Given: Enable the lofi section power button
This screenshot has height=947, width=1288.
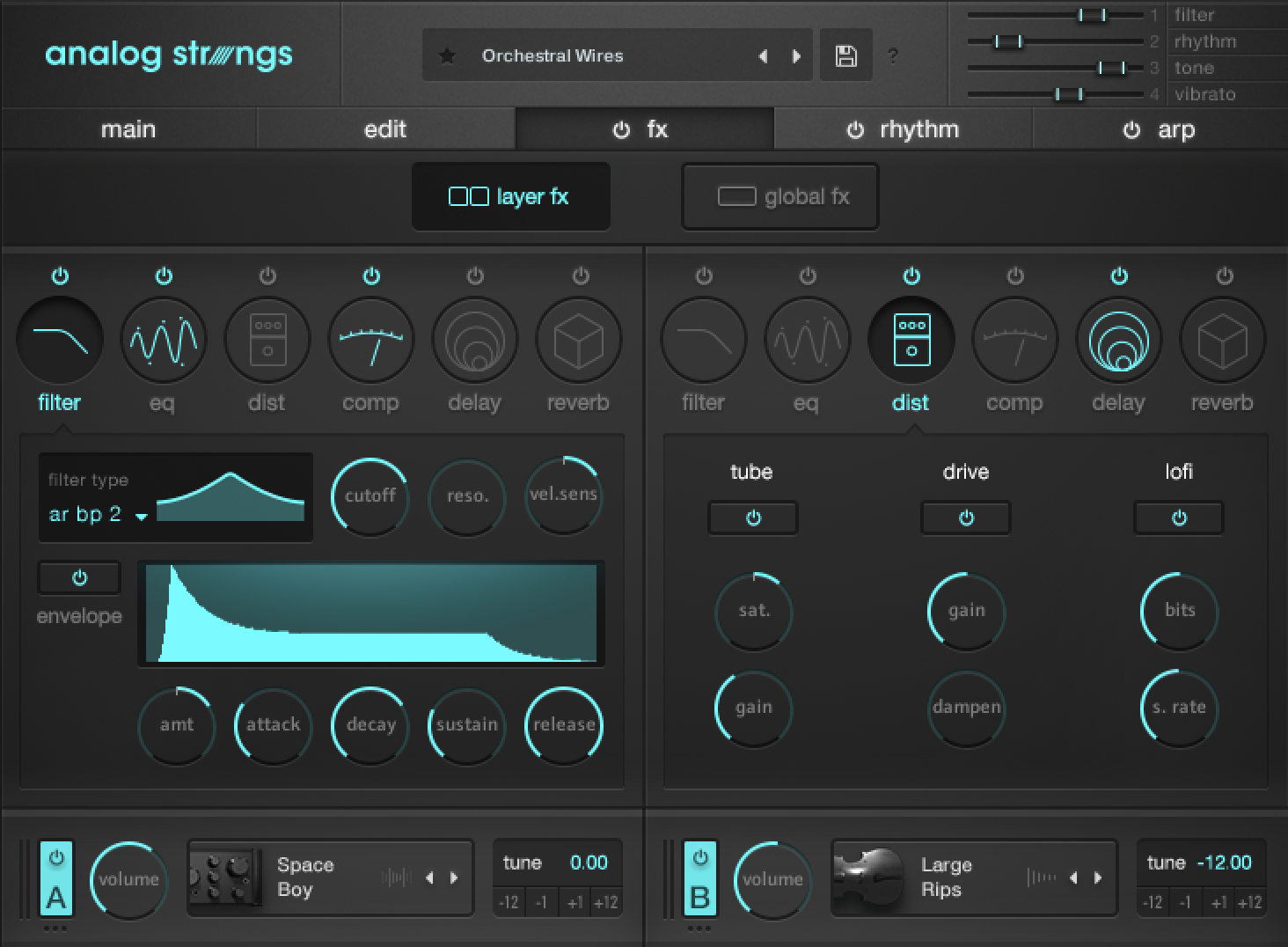Looking at the screenshot, I should tap(1178, 518).
